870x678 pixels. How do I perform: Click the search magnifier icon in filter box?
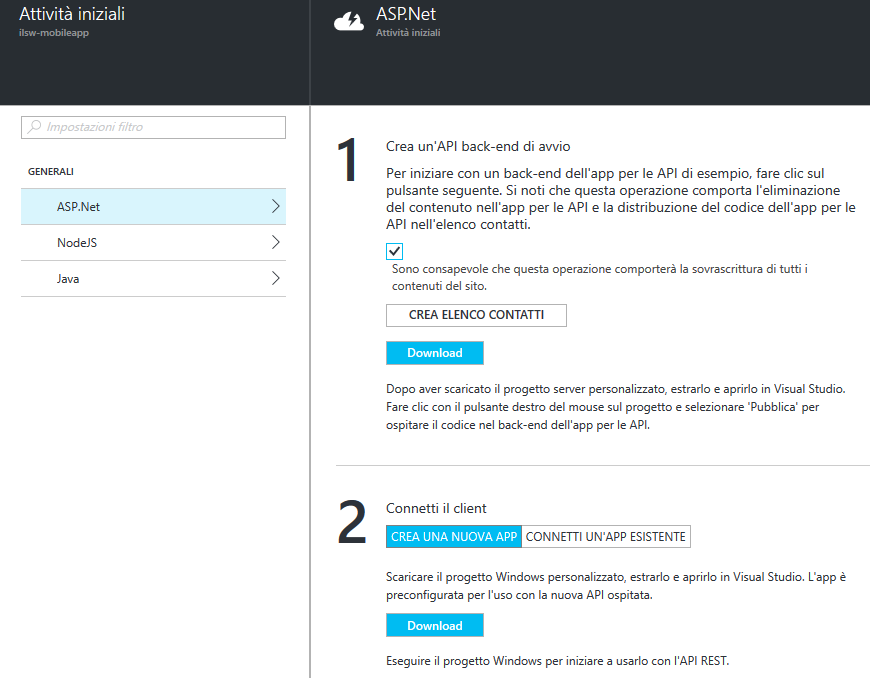[34, 127]
